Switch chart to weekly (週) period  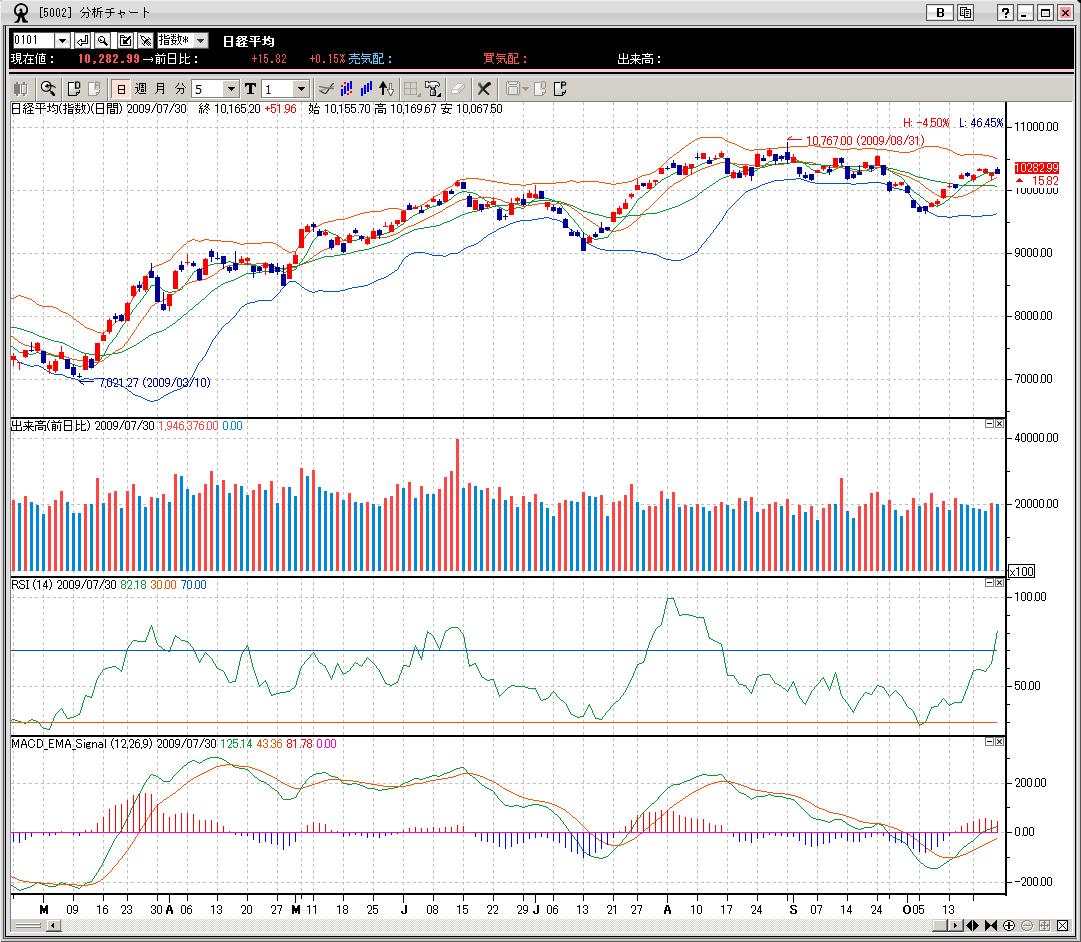[141, 89]
